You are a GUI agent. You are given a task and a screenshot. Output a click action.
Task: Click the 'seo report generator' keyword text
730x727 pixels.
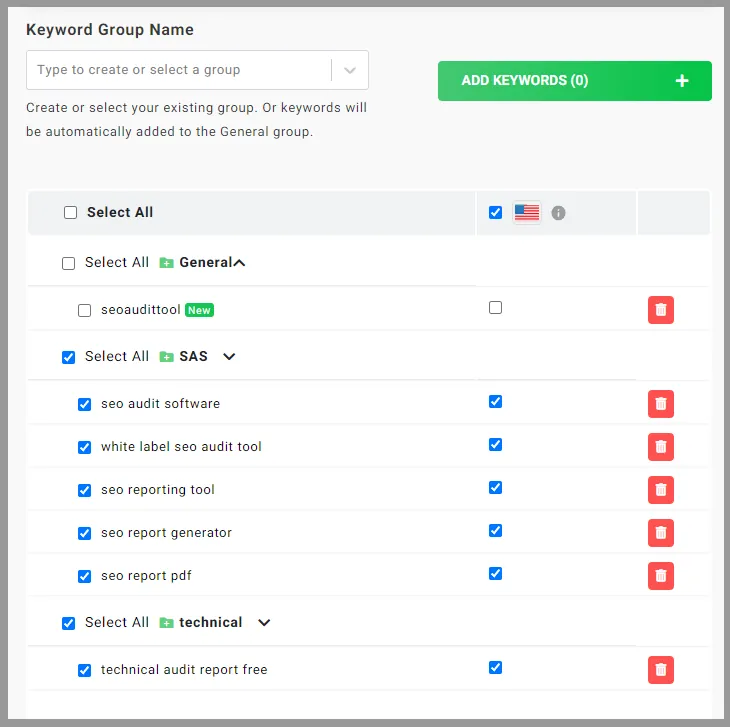coord(166,532)
